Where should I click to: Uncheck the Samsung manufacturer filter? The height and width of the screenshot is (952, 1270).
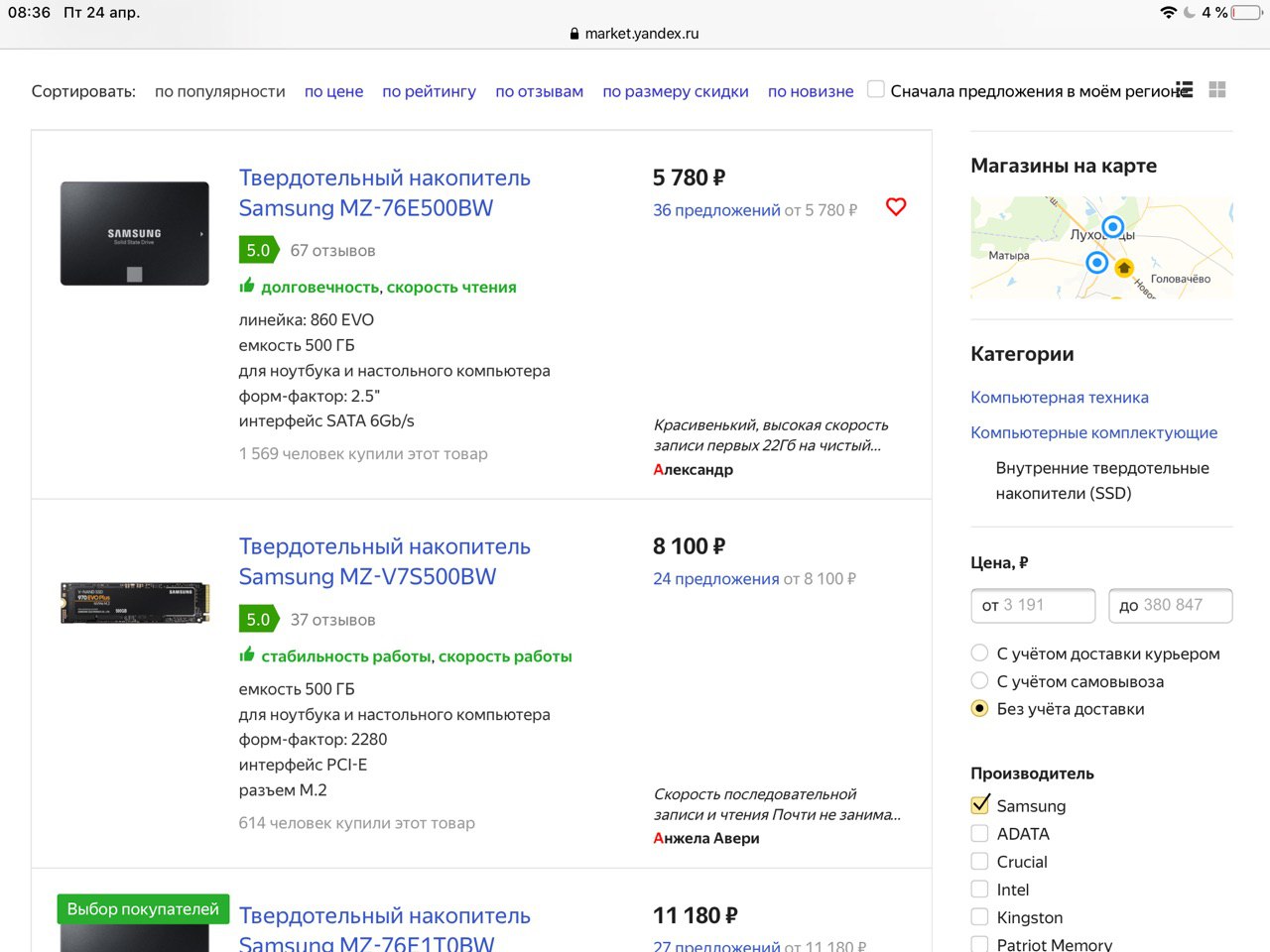[x=980, y=804]
